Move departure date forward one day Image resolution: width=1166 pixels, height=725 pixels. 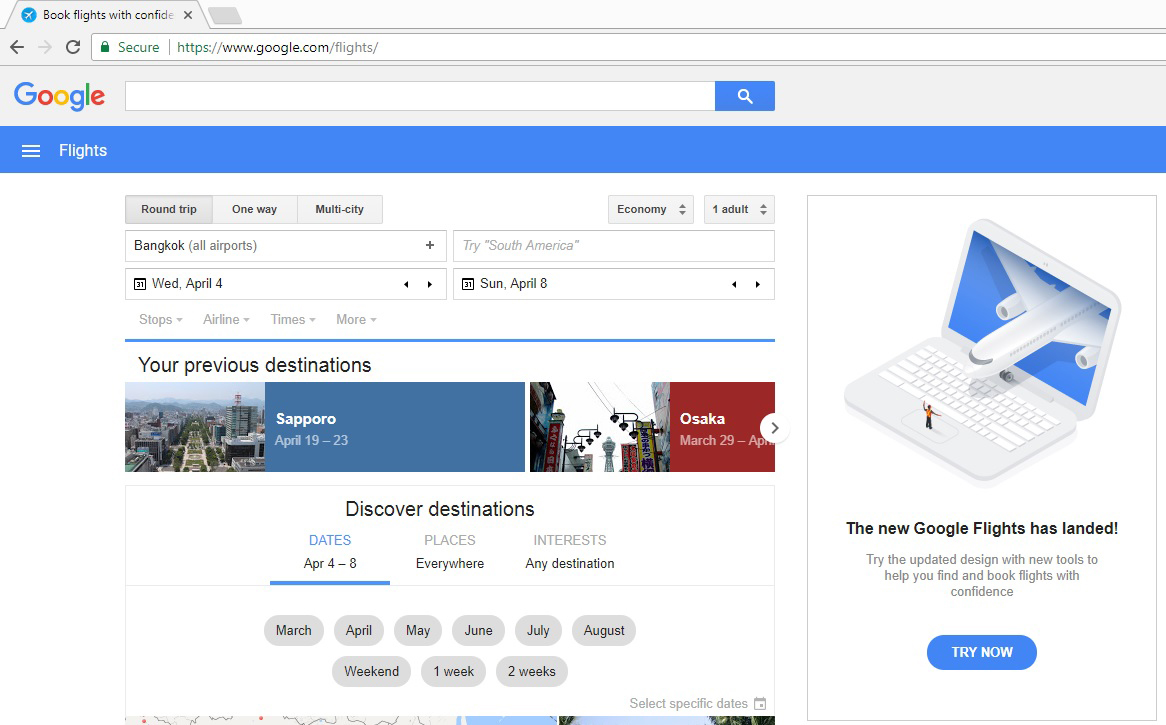[430, 284]
